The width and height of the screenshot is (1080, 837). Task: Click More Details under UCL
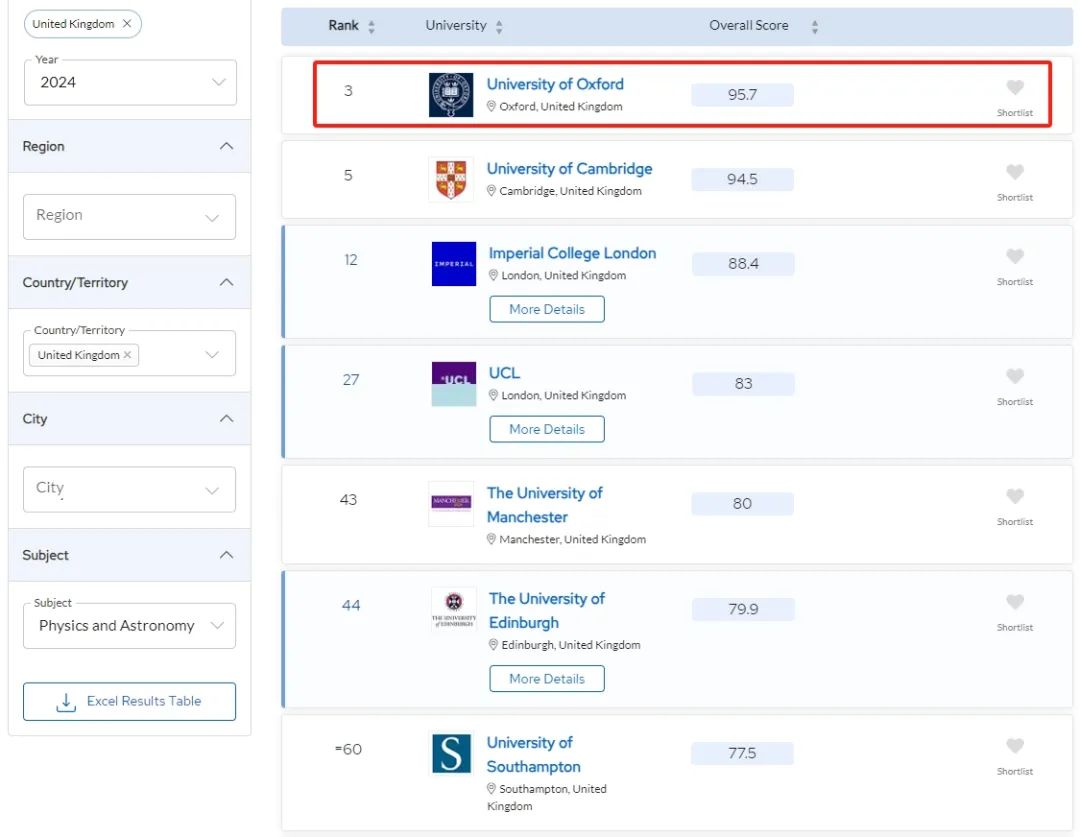click(547, 429)
